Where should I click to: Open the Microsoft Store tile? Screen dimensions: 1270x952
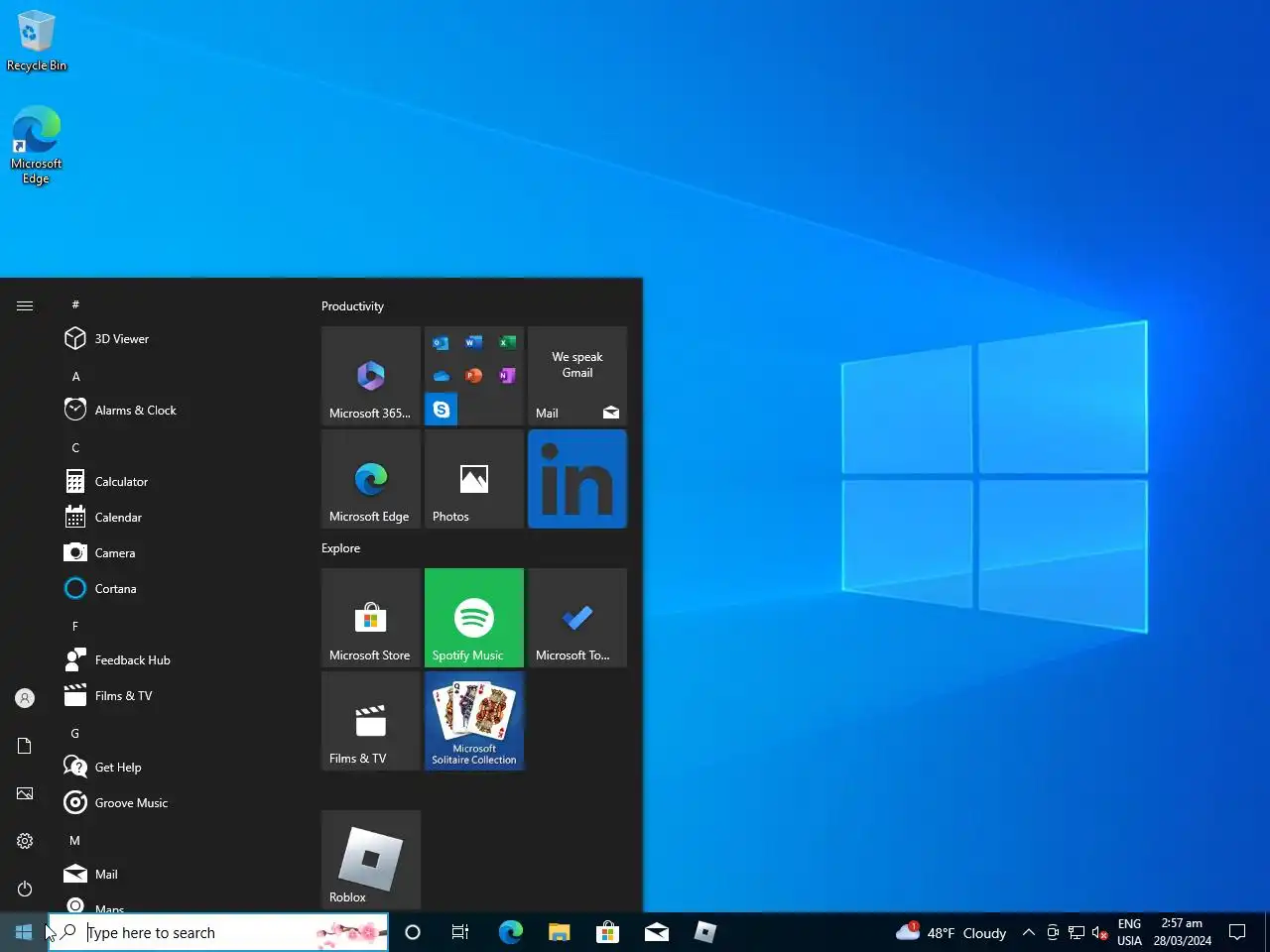pos(371,618)
